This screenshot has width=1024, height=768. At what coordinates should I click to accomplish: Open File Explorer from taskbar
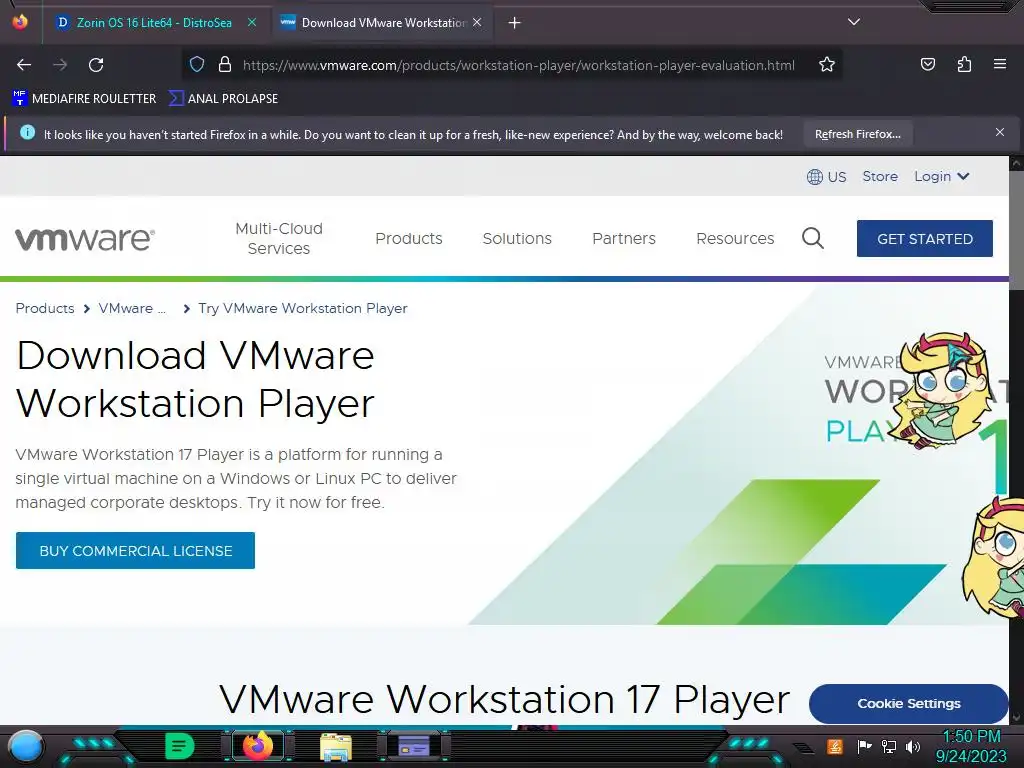click(x=336, y=747)
